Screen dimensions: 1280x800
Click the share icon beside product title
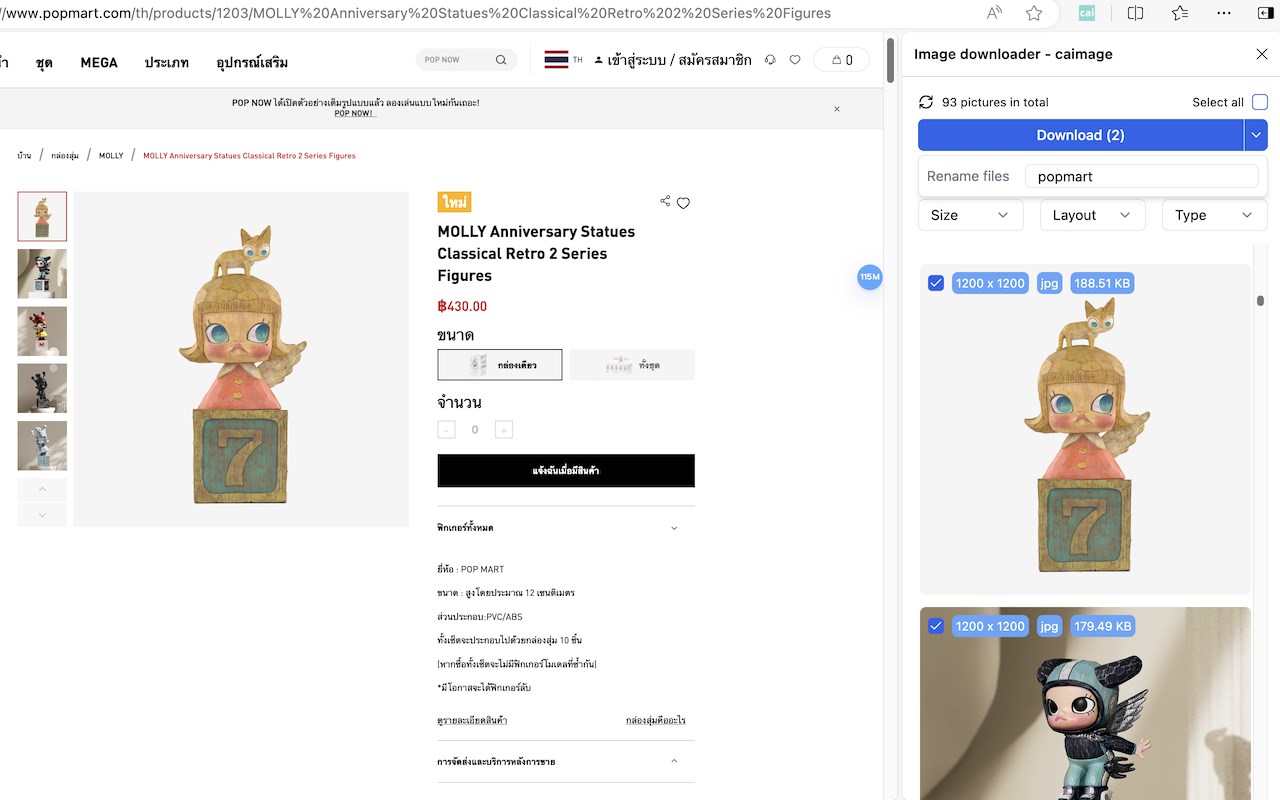point(665,201)
